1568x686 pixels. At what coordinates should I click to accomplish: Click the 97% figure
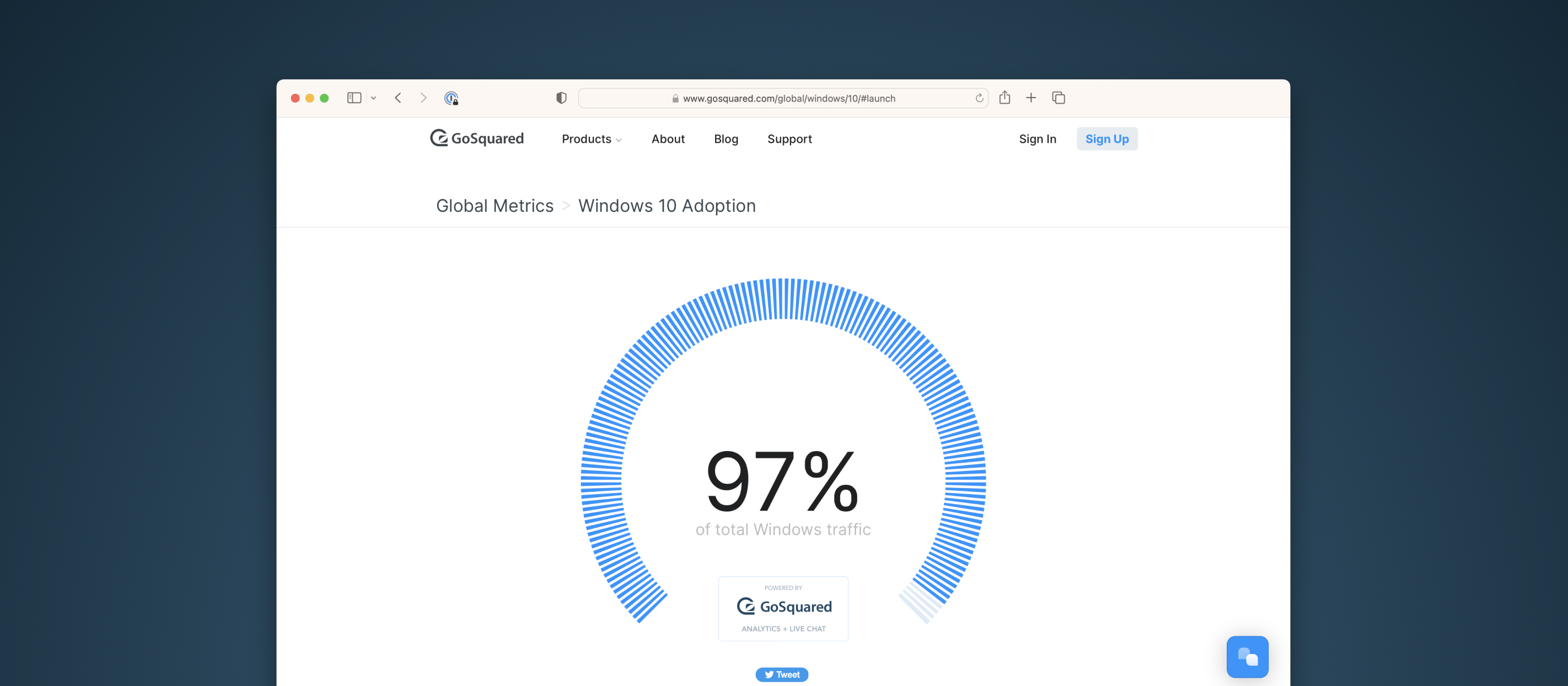(783, 481)
